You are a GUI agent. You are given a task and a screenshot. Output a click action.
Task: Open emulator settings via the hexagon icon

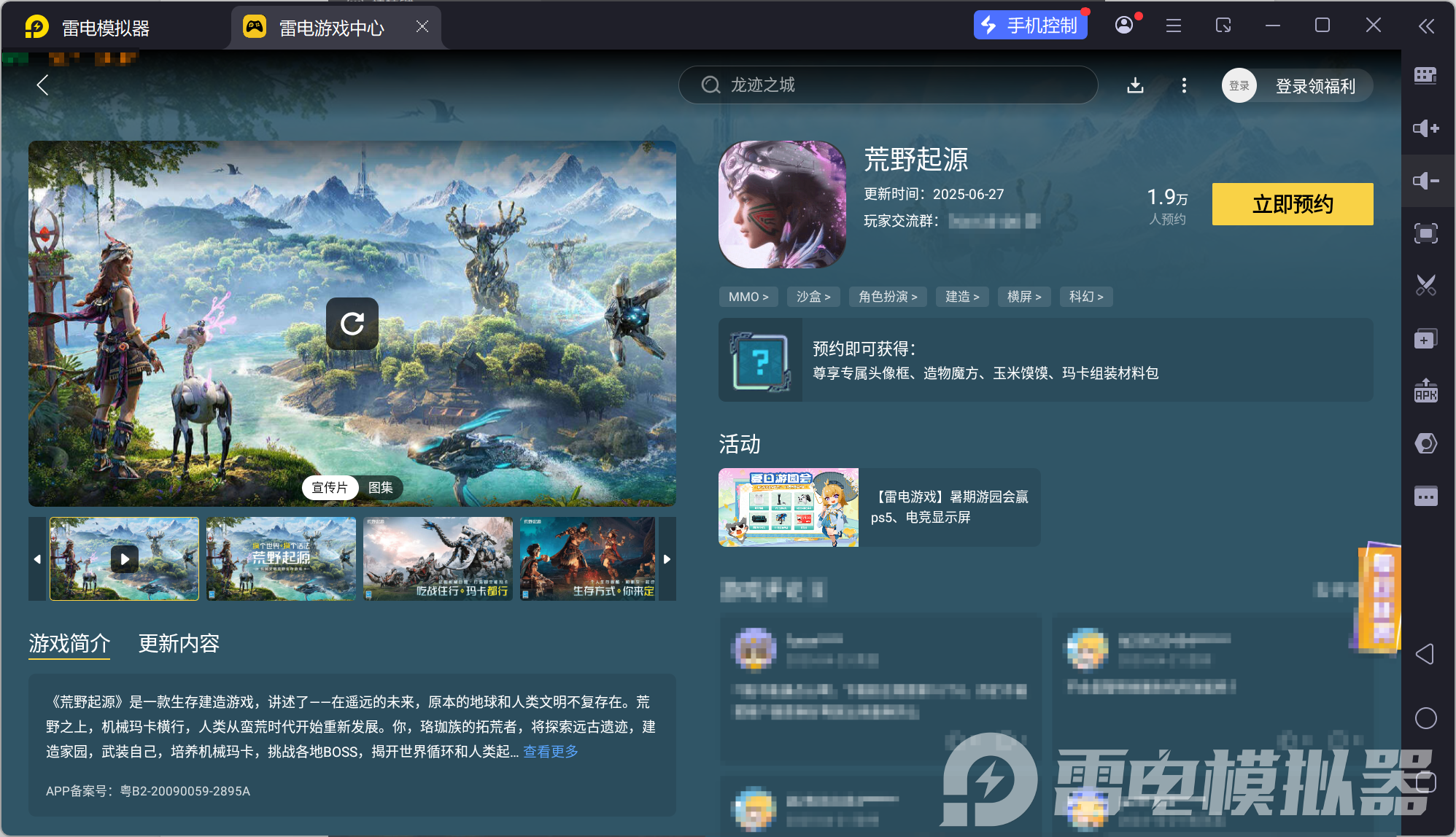tap(1425, 443)
